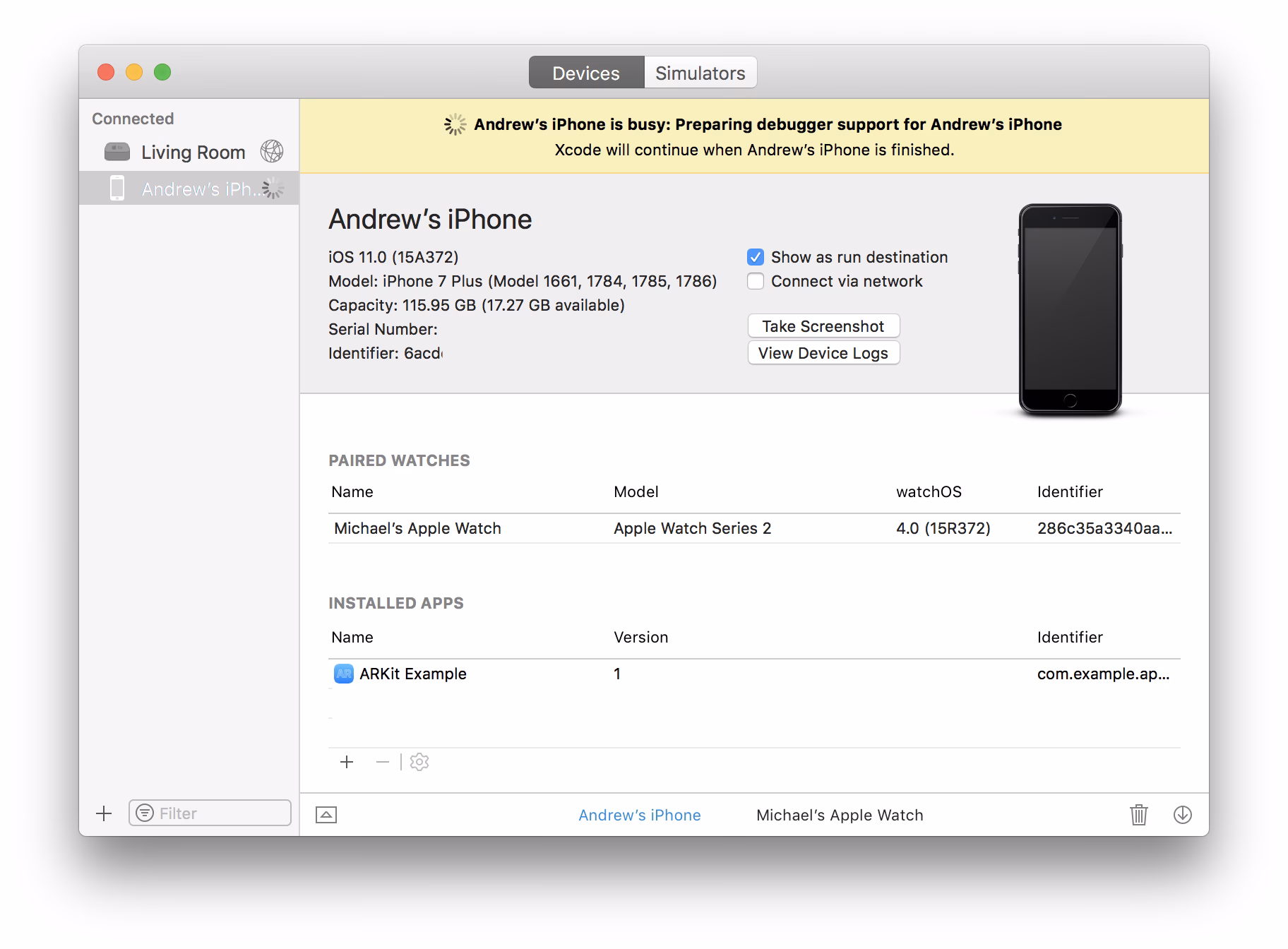Viewport: 1288px width, 949px height.
Task: Select the ARKit Example app icon
Action: (343, 674)
